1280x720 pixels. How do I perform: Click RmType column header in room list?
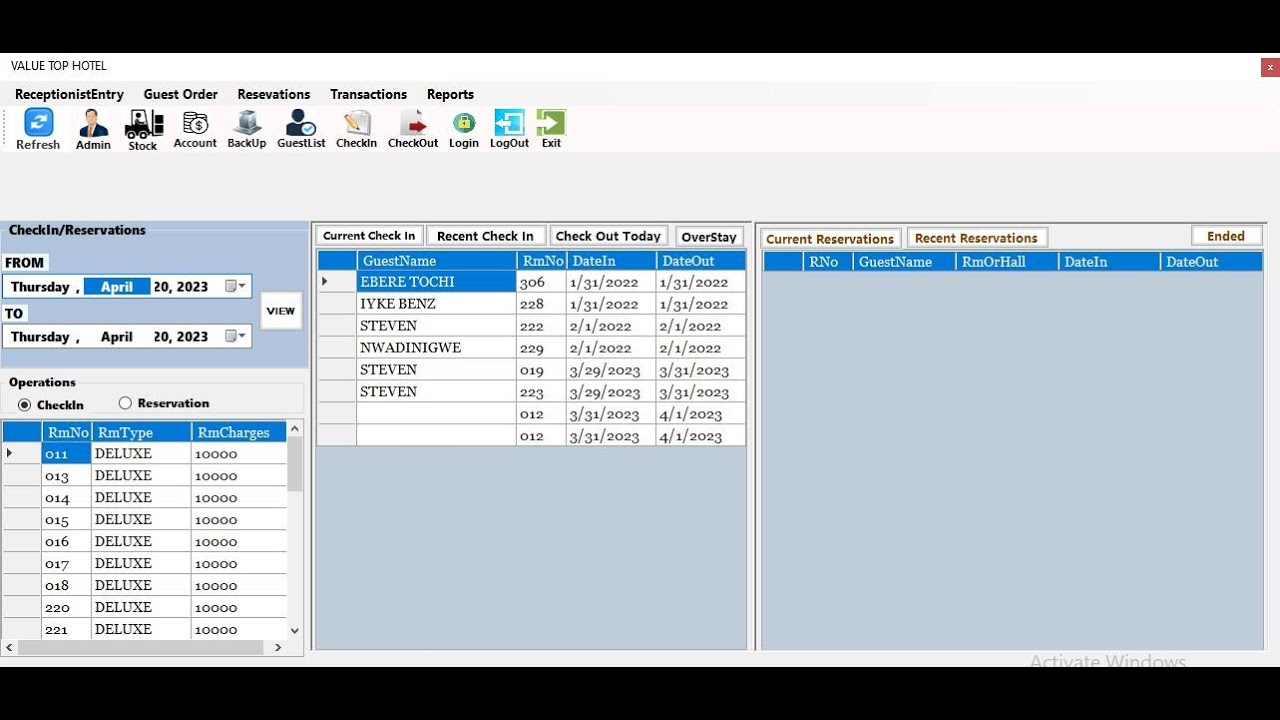(x=141, y=432)
